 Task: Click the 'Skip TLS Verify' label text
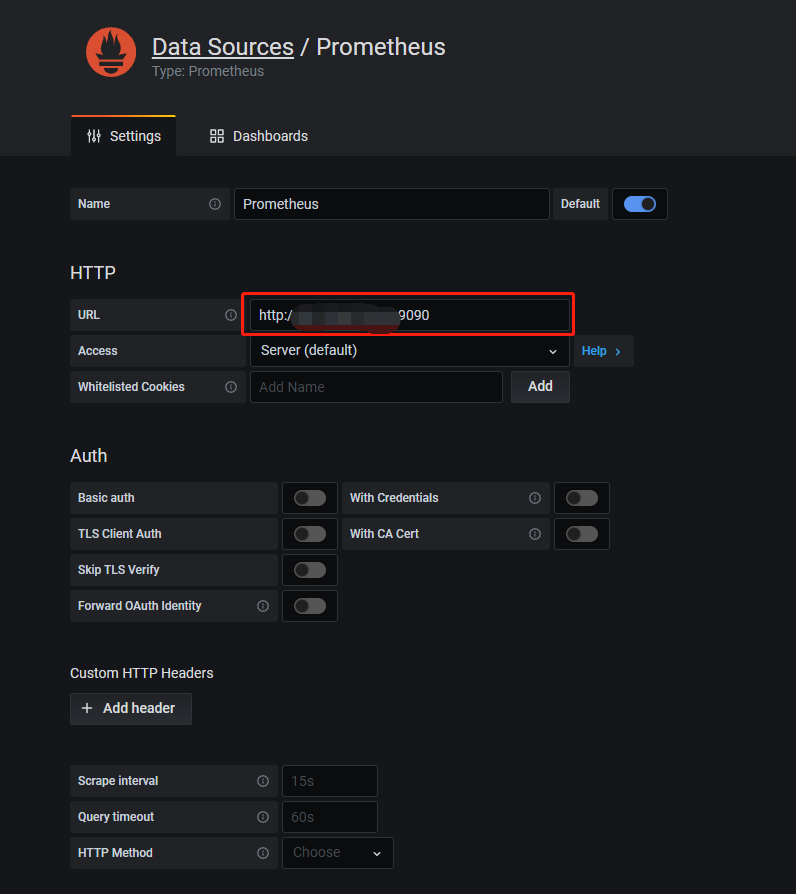tap(119, 570)
